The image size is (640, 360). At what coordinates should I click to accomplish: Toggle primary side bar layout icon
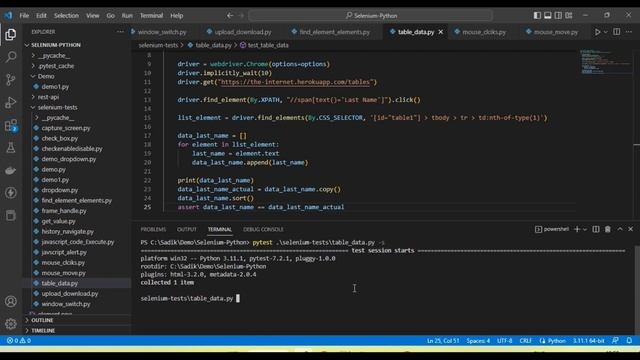(x=537, y=16)
